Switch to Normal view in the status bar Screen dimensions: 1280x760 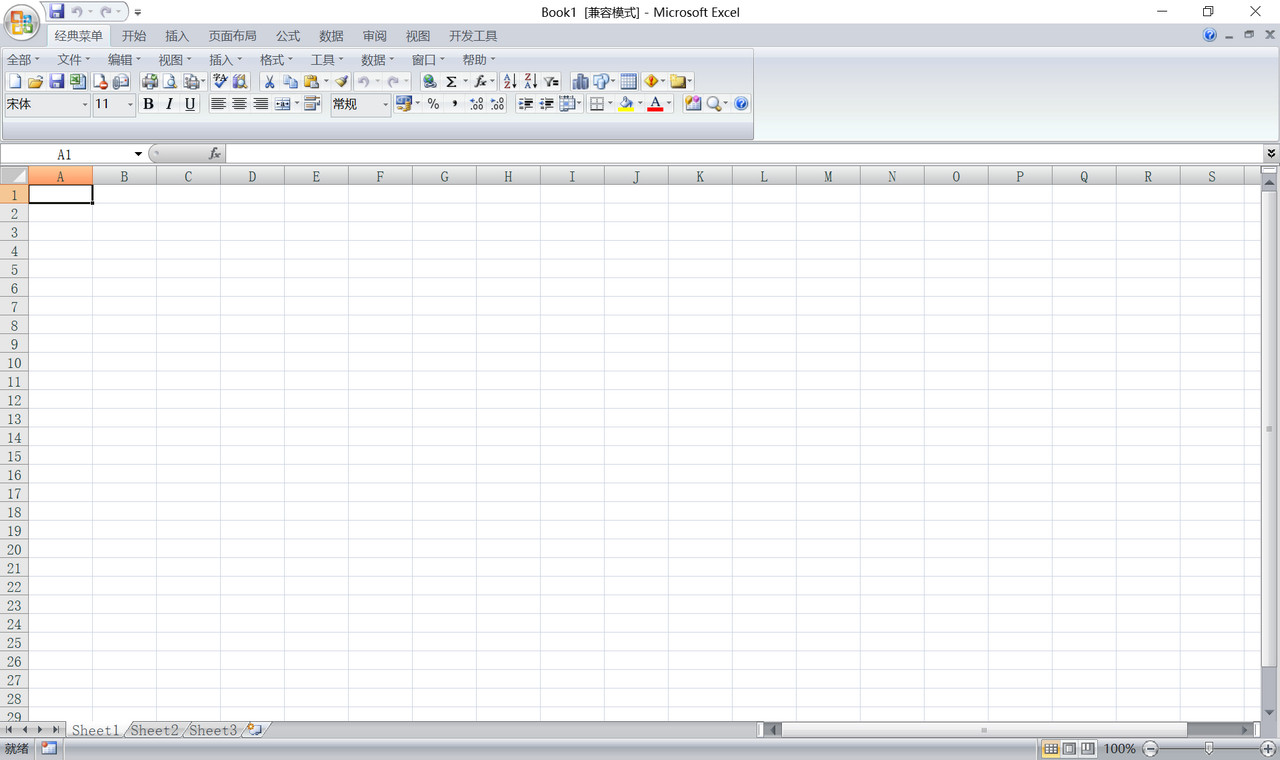[1051, 749]
